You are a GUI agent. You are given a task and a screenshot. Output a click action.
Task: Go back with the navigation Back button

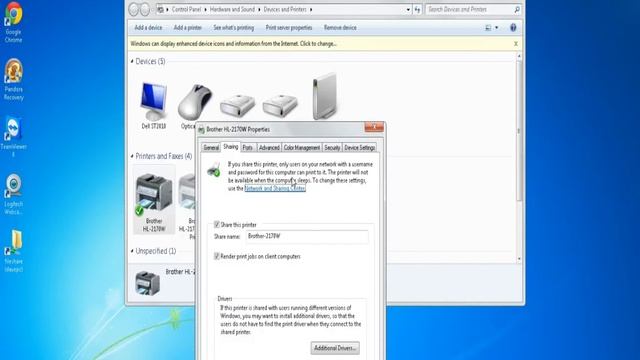134,9
